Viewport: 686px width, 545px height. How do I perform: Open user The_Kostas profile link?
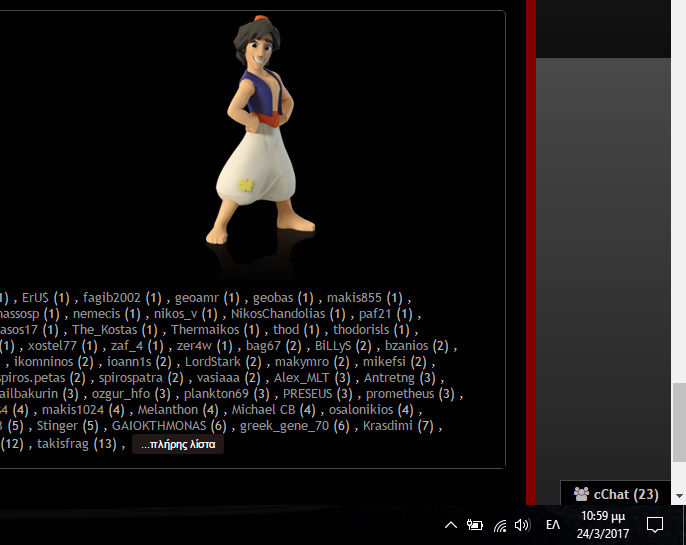pyautogui.click(x=105, y=330)
